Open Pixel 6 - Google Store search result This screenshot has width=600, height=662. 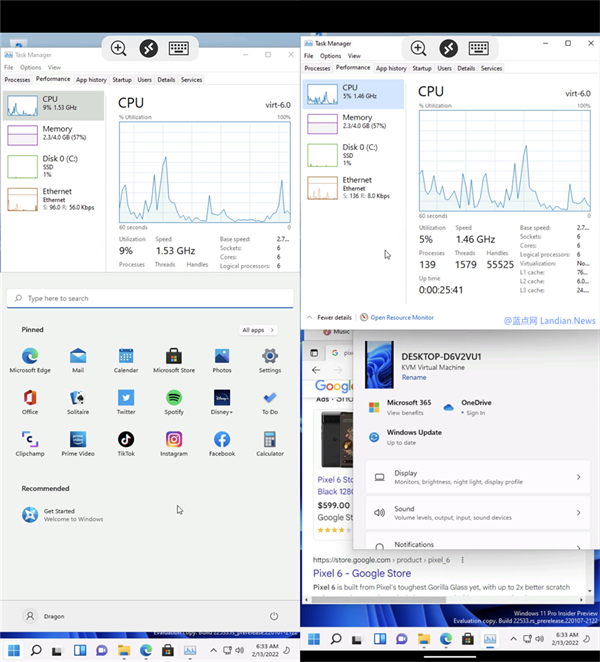362,573
